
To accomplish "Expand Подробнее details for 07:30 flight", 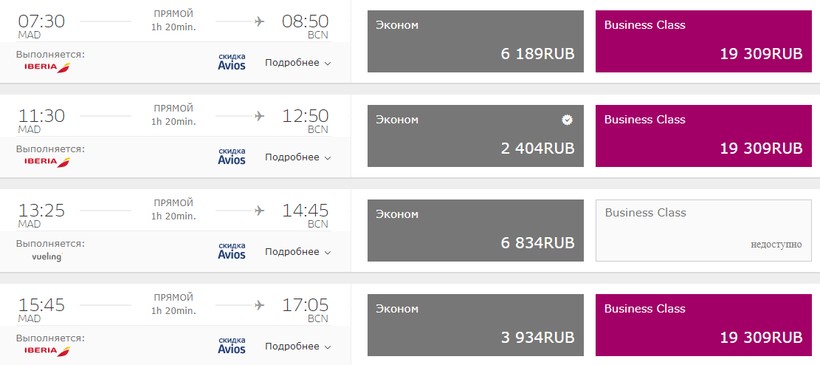I will 298,63.
